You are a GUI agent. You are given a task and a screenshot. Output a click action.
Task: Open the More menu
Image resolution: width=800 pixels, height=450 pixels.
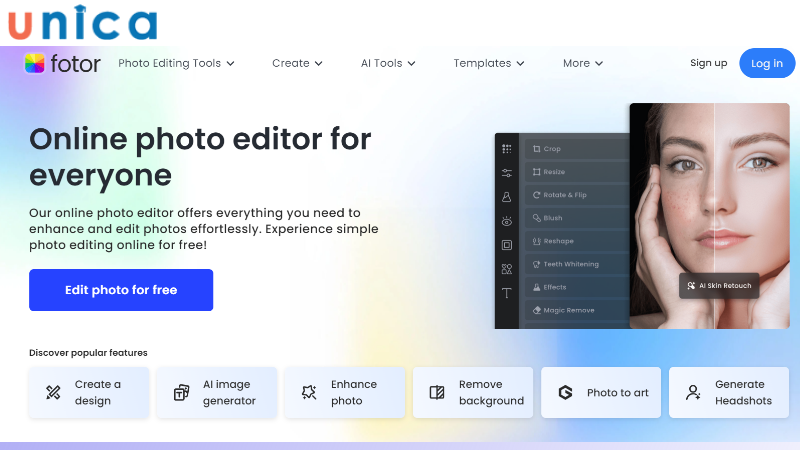coord(582,63)
